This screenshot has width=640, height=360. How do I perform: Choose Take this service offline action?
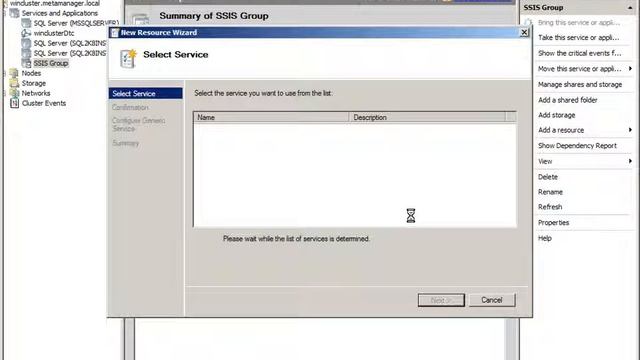[578, 38]
